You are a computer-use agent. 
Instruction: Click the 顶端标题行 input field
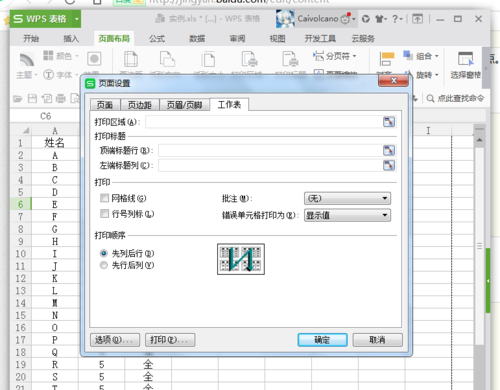tap(270, 150)
